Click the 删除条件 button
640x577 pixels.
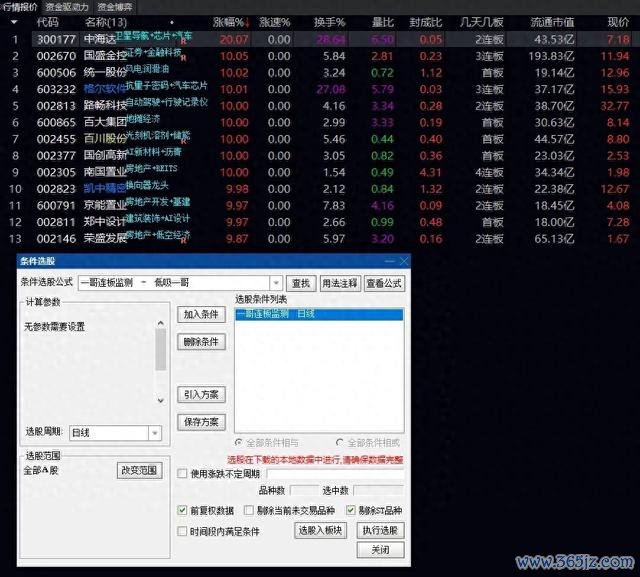click(x=201, y=342)
